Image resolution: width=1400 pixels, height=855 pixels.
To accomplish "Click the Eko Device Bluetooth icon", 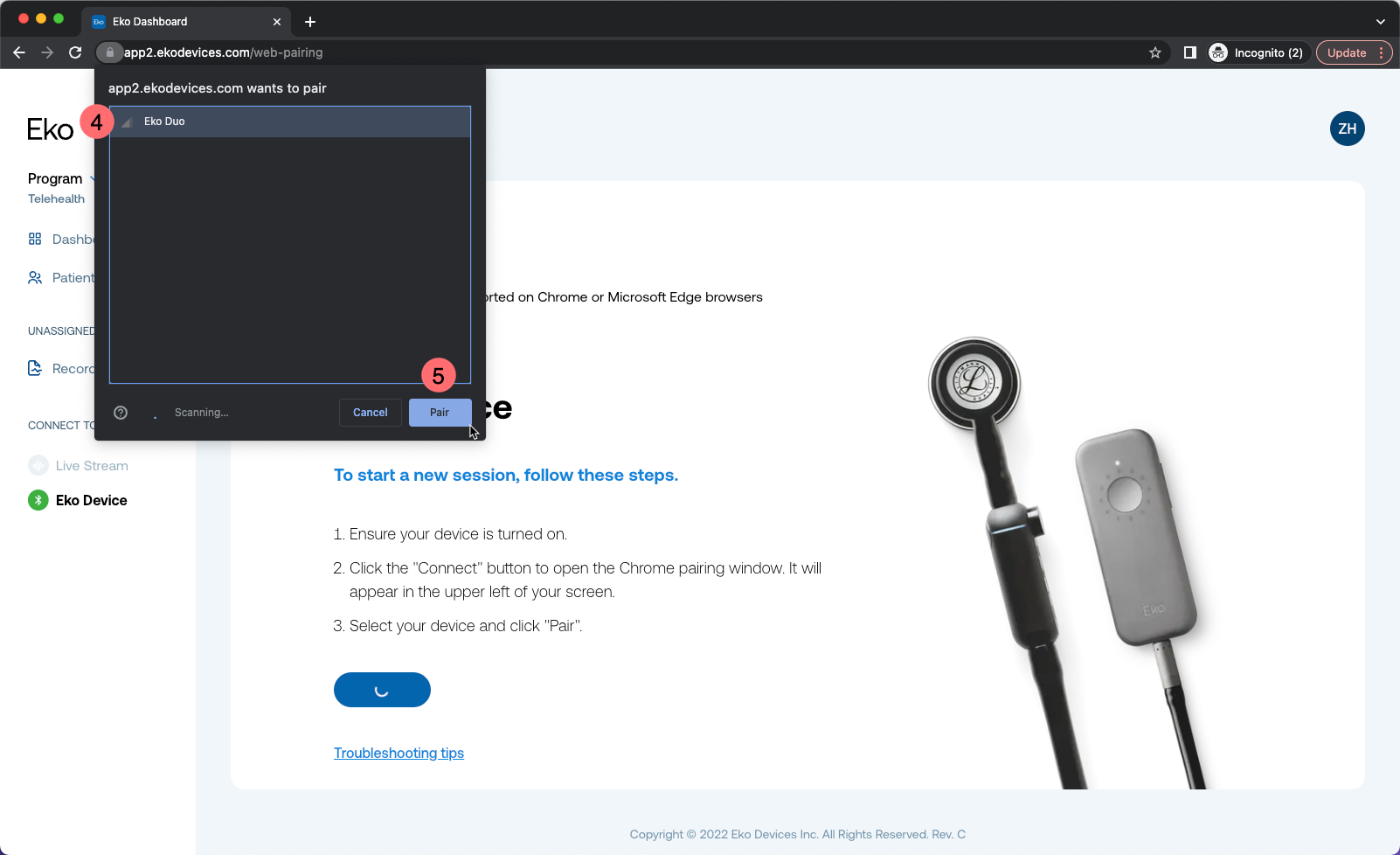I will (38, 499).
